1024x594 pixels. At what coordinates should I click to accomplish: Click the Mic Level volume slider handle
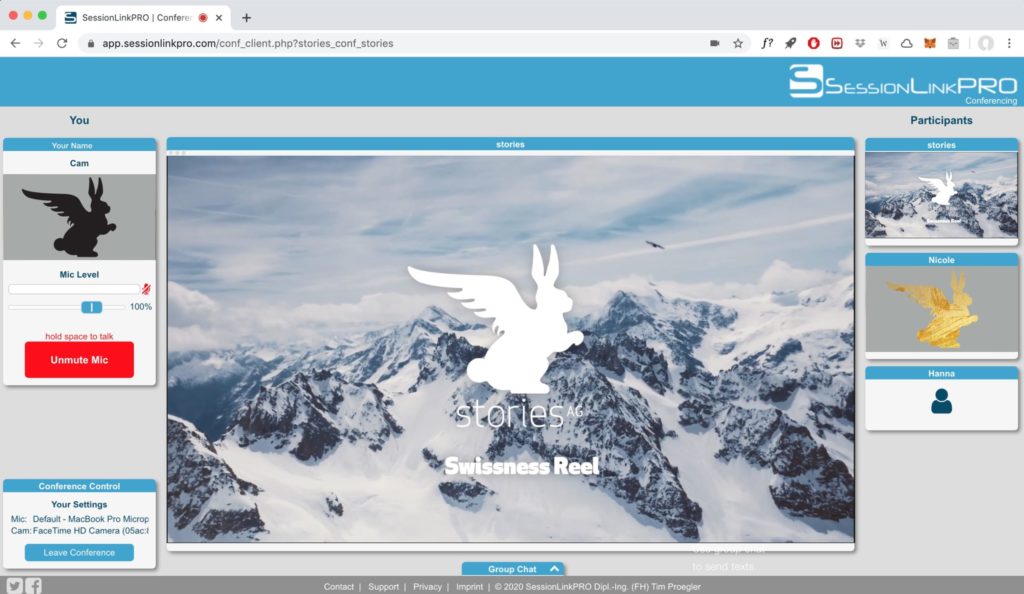point(91,307)
